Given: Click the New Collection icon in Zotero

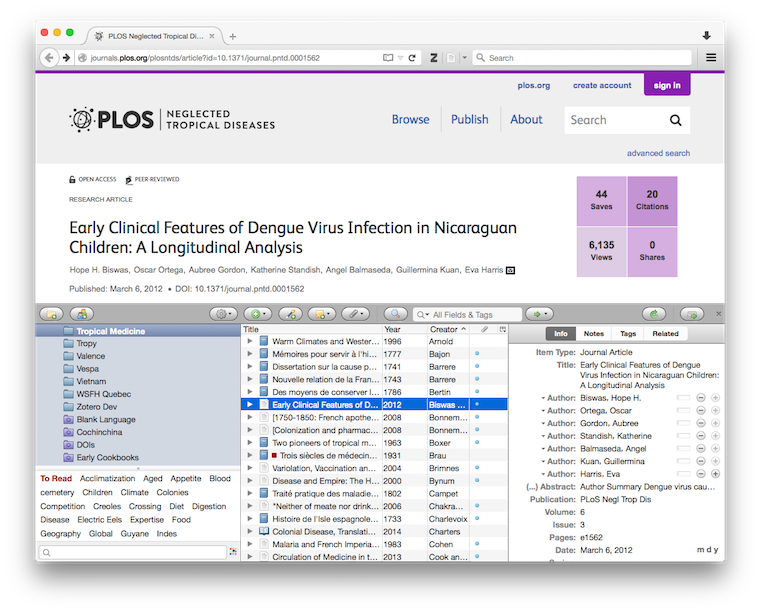Looking at the screenshot, I should click(x=52, y=314).
